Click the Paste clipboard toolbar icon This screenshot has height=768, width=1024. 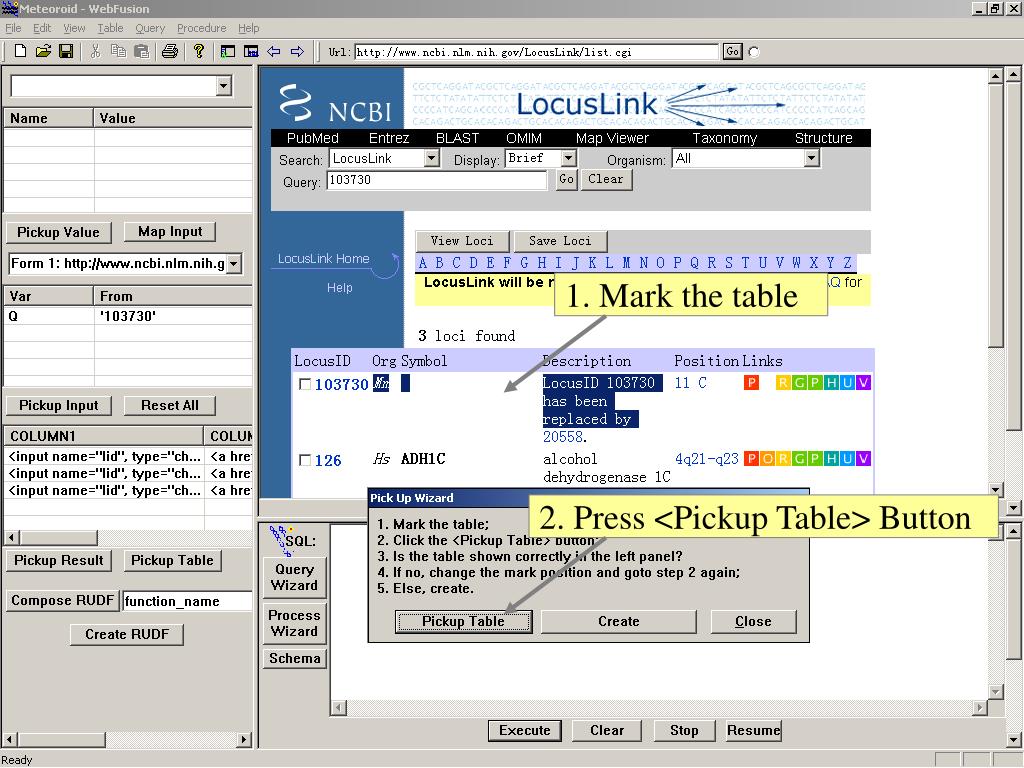click(141, 51)
